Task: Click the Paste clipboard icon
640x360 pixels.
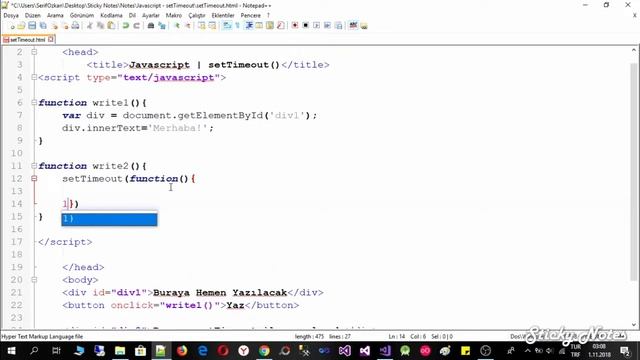Action: (111, 26)
